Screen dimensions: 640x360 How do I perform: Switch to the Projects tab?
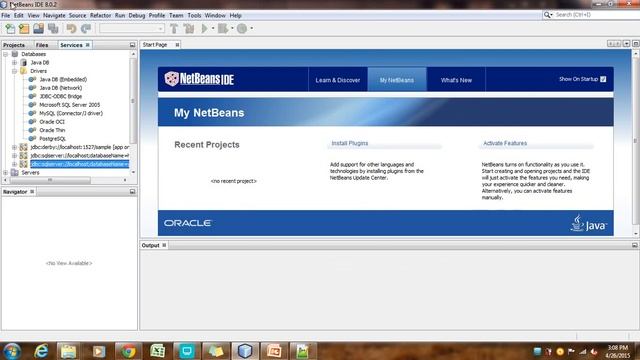point(14,45)
